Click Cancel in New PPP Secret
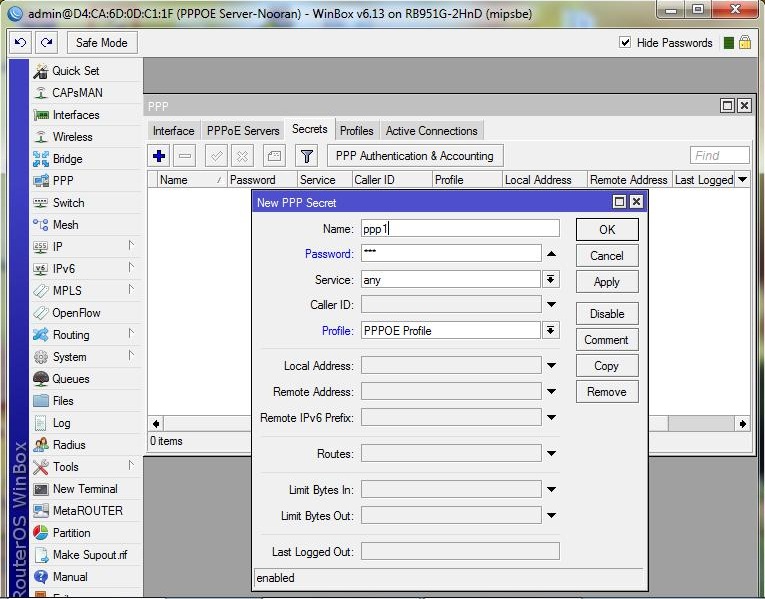The width and height of the screenshot is (765, 599). (607, 256)
